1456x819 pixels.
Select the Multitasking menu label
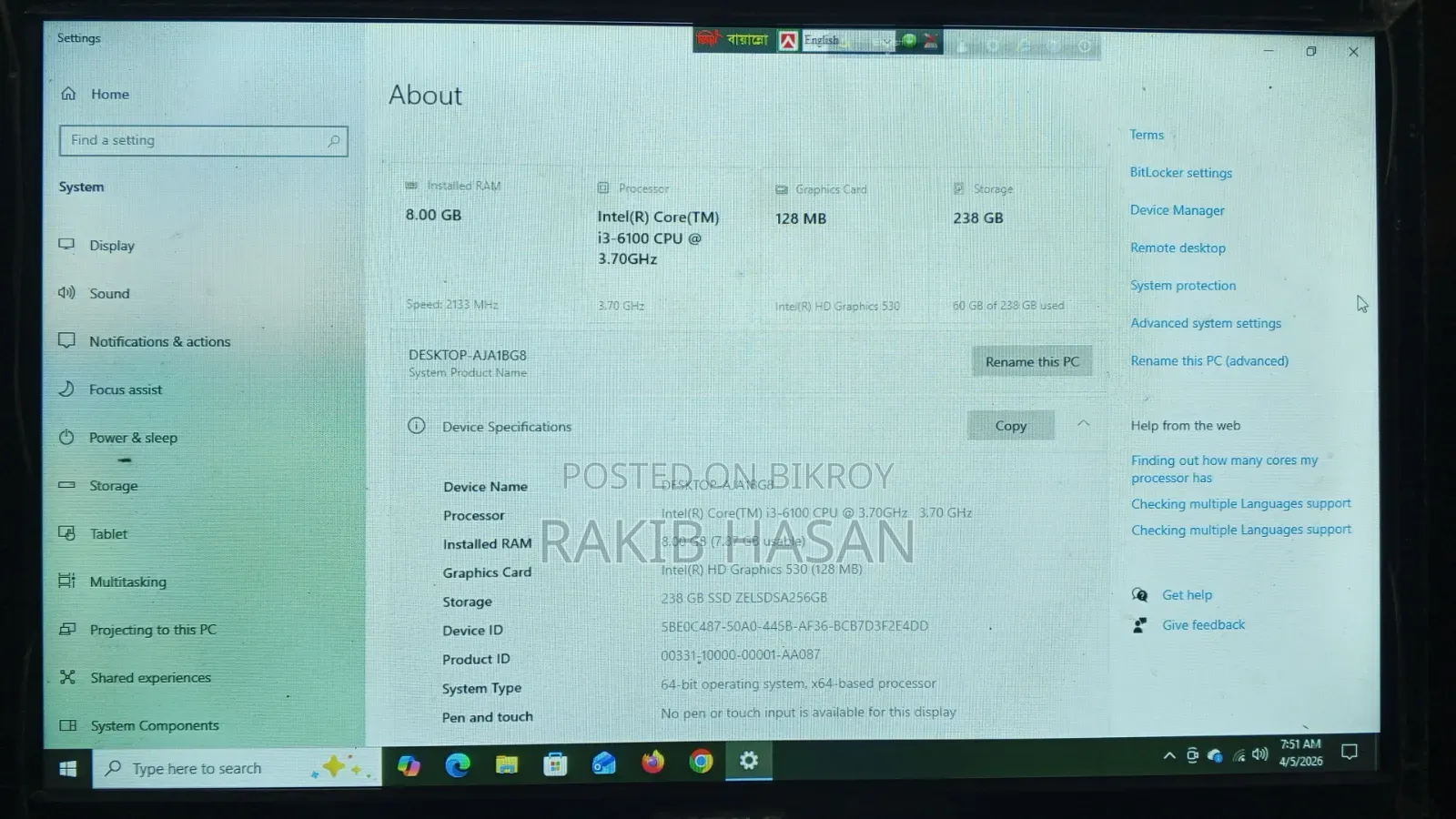(128, 581)
